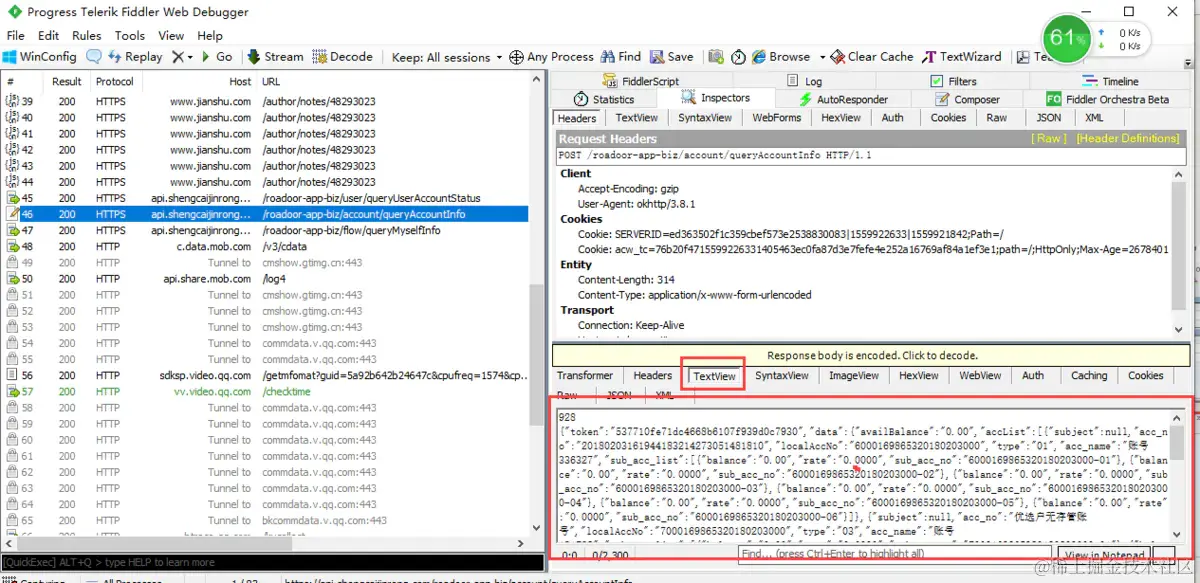Open the Edit menu
The height and width of the screenshot is (583, 1200).
point(50,35)
